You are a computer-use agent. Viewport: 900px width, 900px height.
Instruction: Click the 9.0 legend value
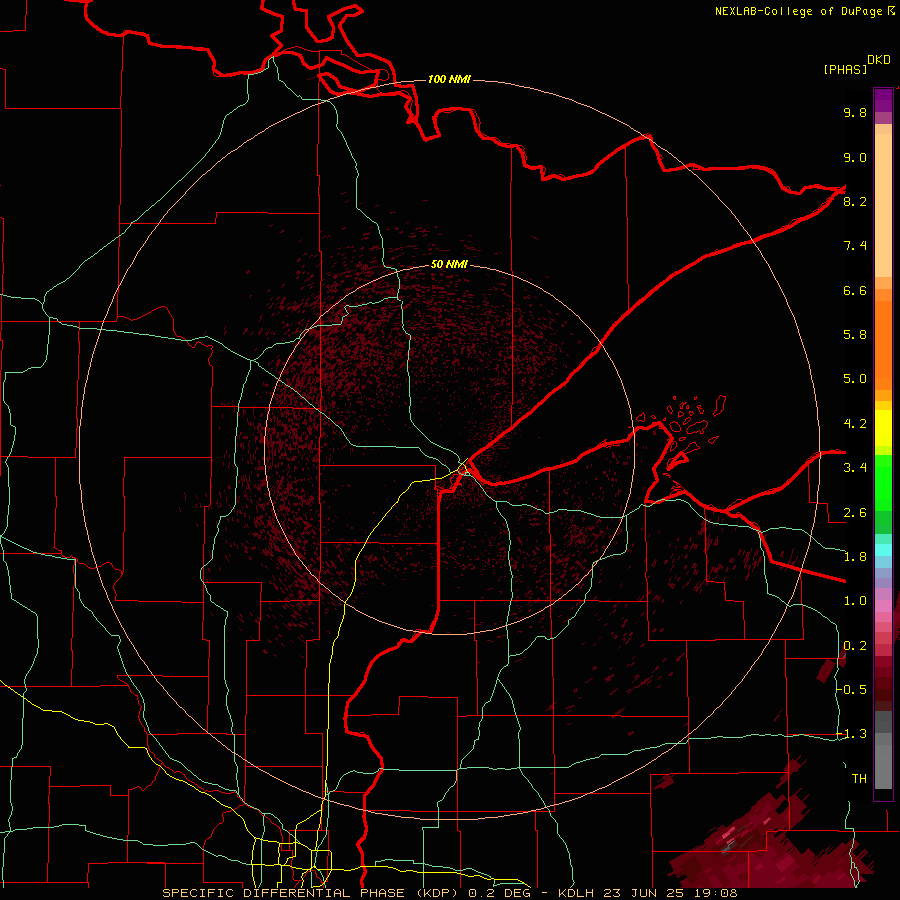[855, 157]
